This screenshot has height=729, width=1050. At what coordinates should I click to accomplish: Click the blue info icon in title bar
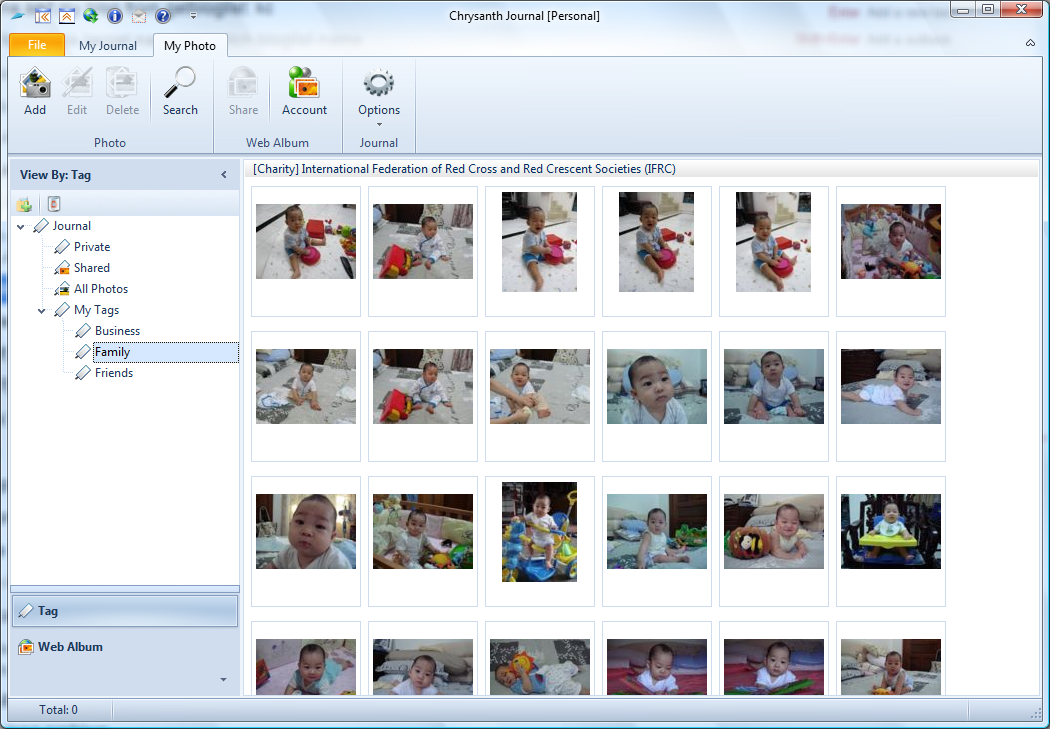pos(114,16)
